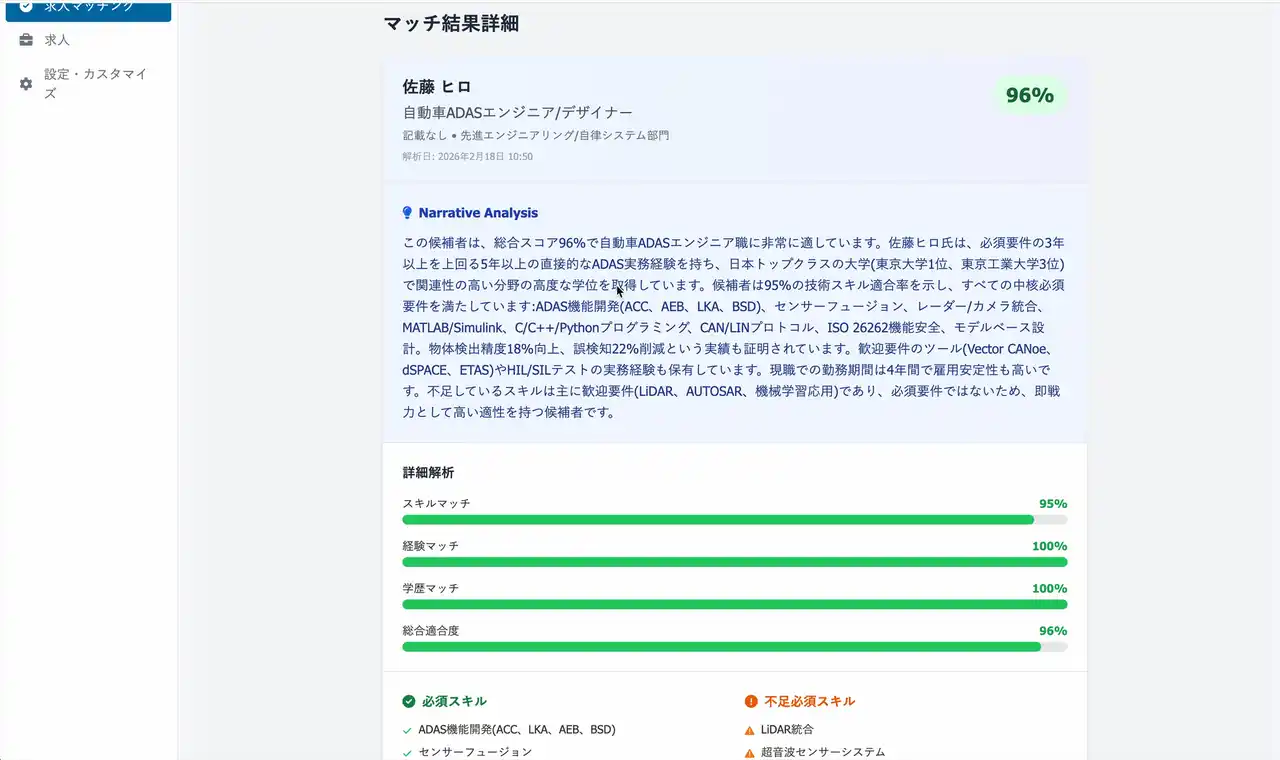Screen dimensions: 1280x760
Task: Open the 求人マッチング sidebar item
Action: [88, 8]
